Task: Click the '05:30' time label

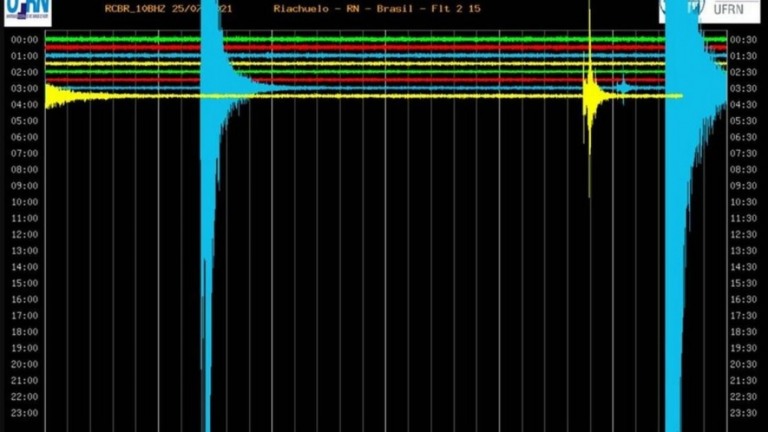Action: coord(744,121)
